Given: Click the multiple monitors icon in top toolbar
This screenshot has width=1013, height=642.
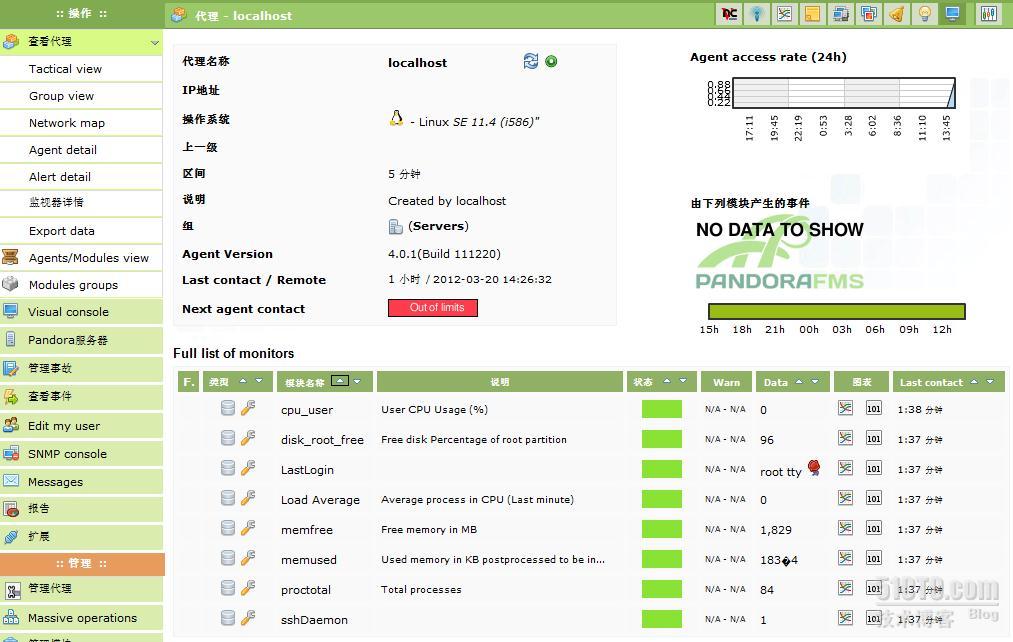Looking at the screenshot, I should coord(841,14).
